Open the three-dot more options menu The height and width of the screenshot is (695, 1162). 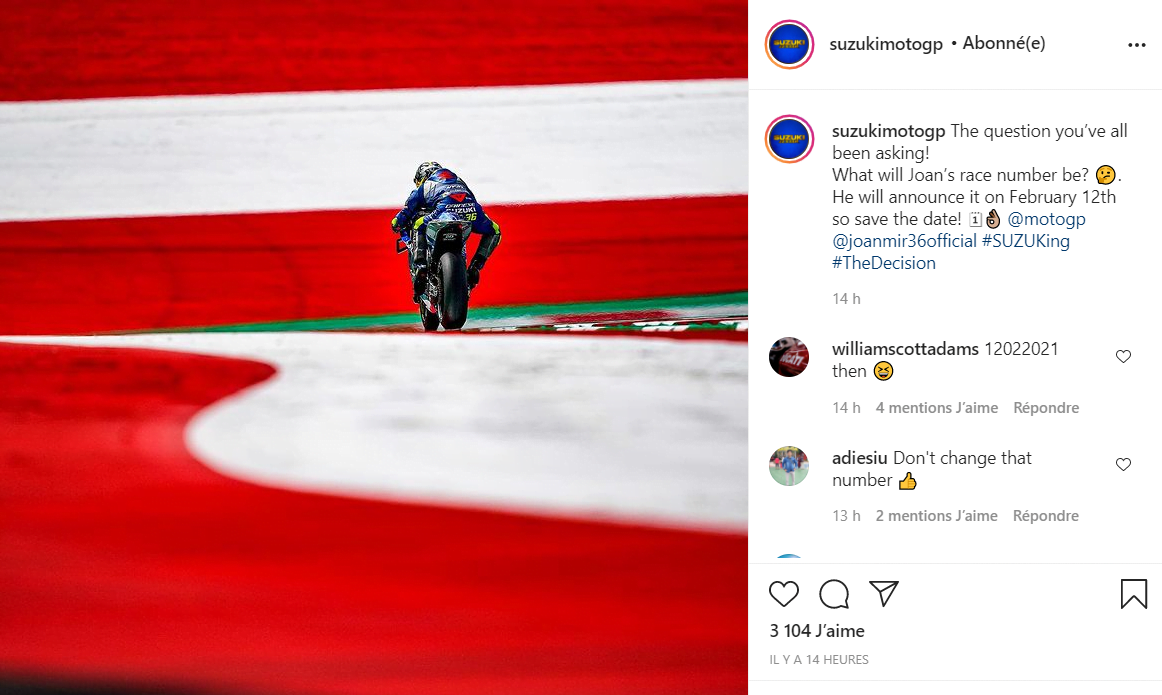pos(1137,45)
